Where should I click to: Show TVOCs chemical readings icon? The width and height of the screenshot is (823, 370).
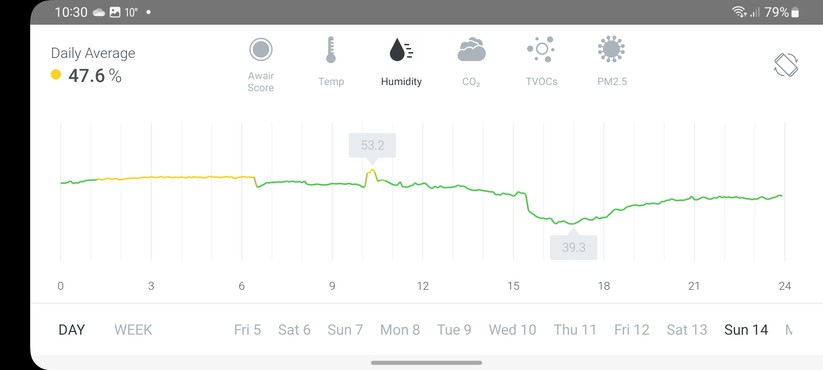(x=541, y=49)
